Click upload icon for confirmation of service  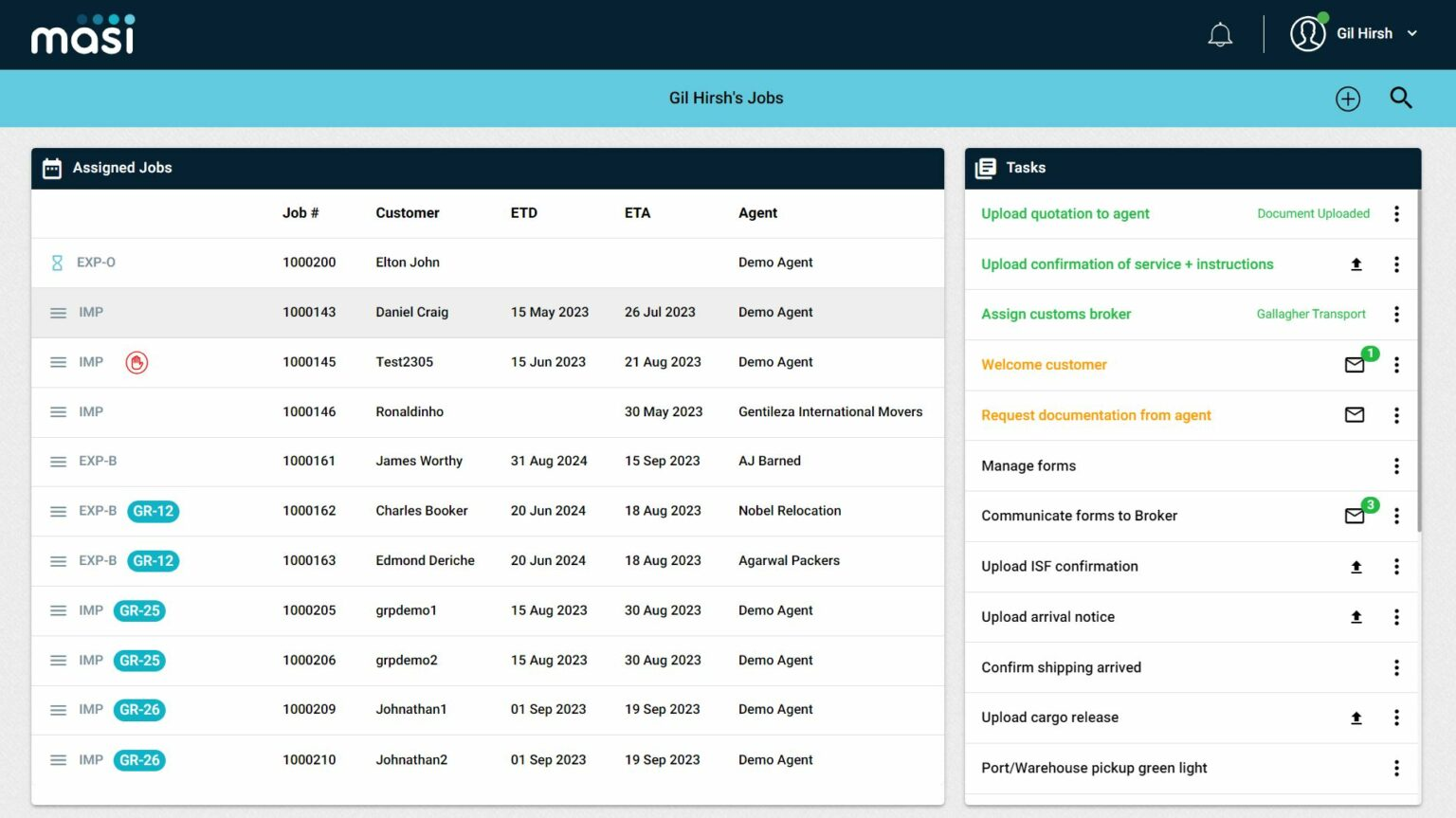[1356, 264]
